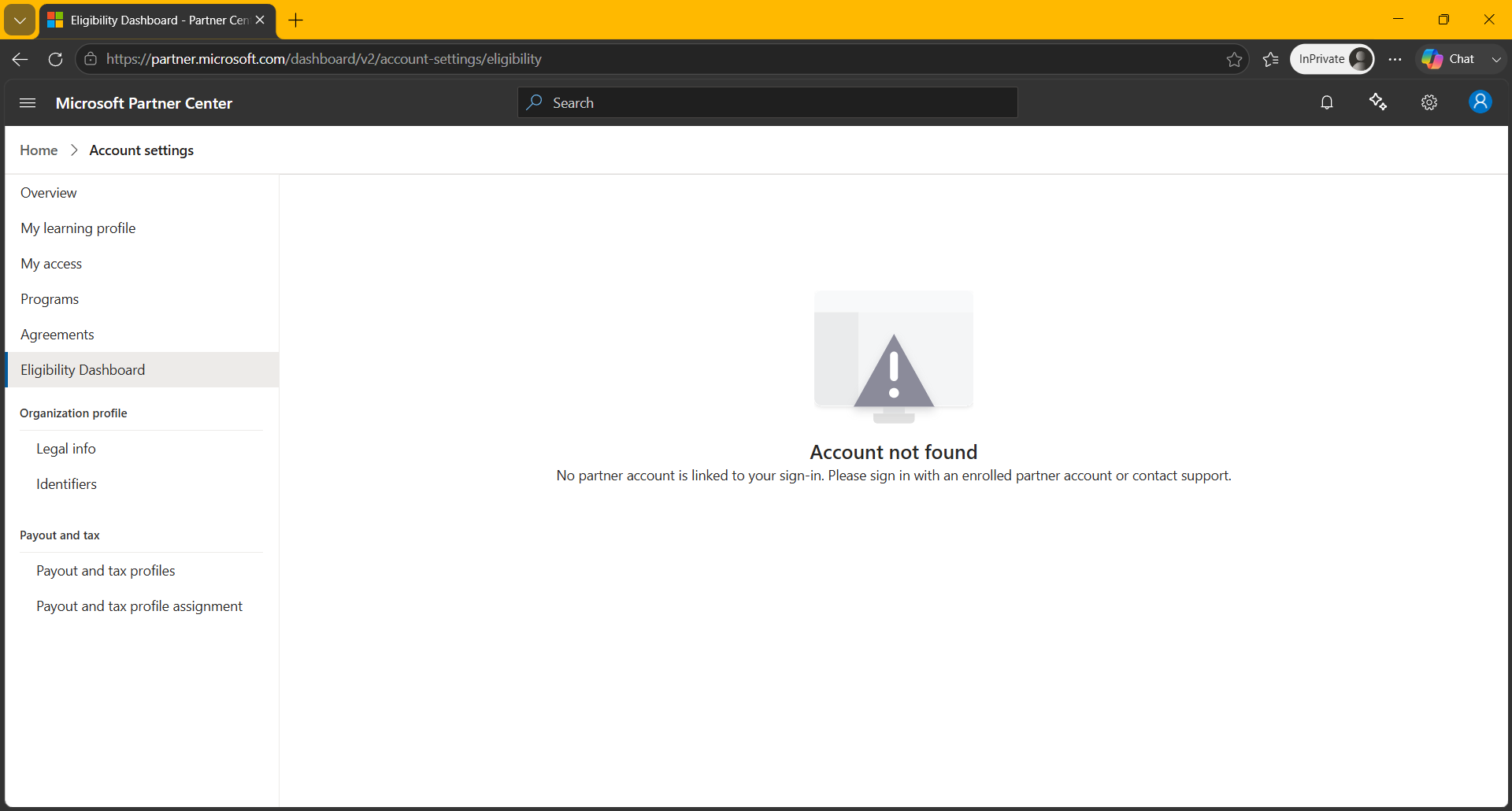This screenshot has height=811, width=1512.
Task: Open the notifications bell
Action: click(x=1327, y=102)
